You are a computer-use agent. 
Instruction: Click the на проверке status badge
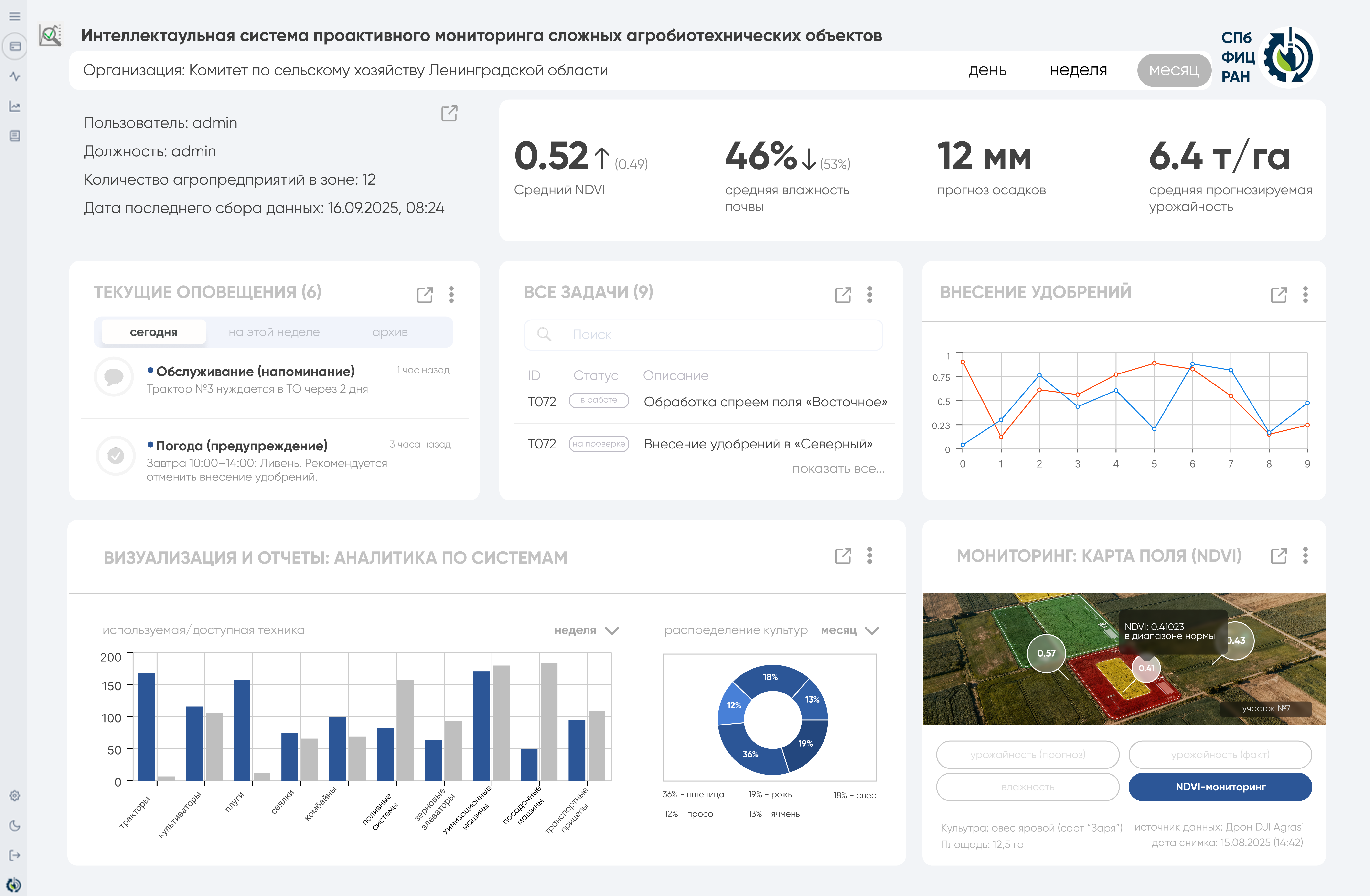(x=599, y=444)
